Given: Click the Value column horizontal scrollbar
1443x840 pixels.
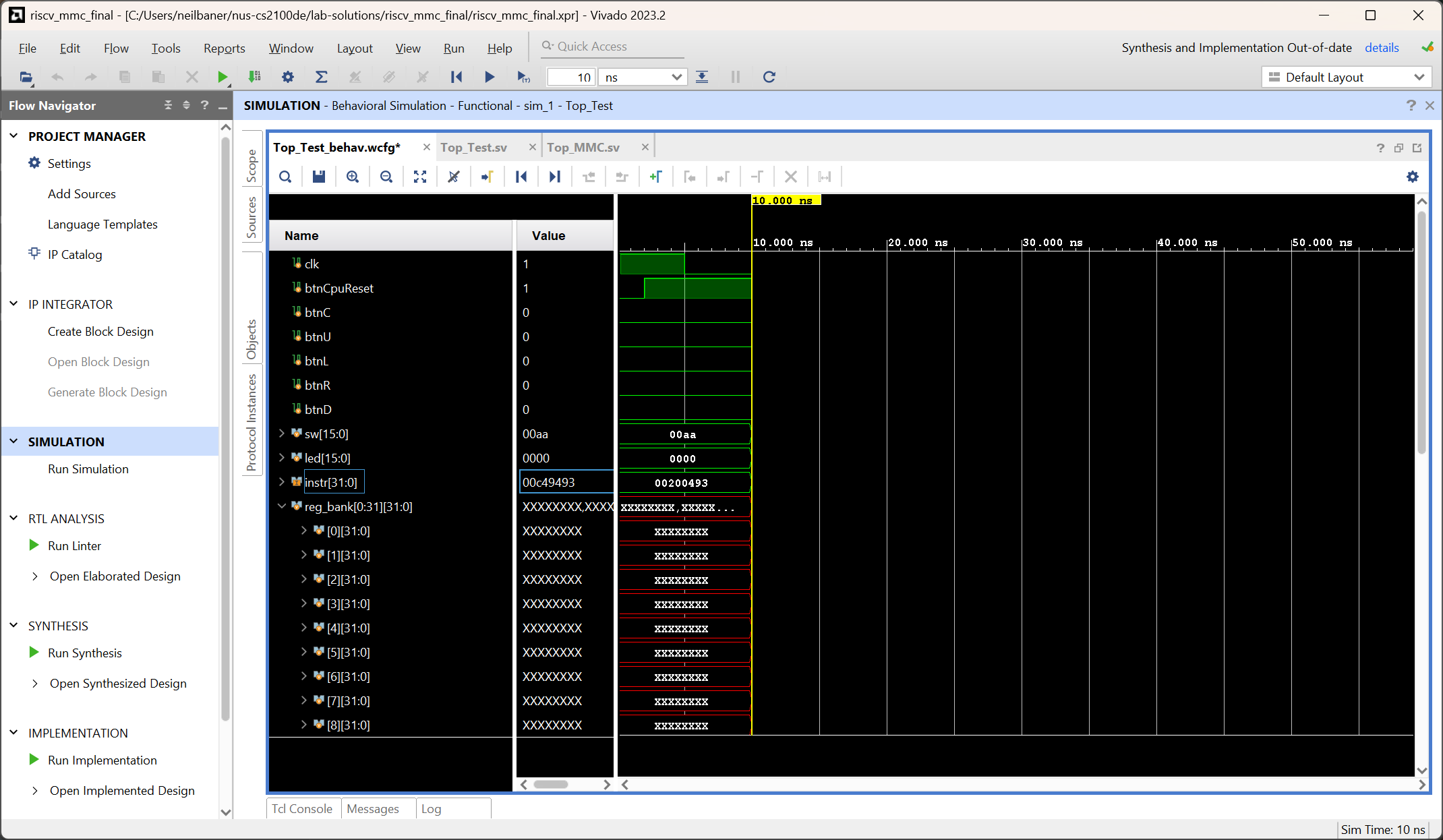Looking at the screenshot, I should 552,784.
